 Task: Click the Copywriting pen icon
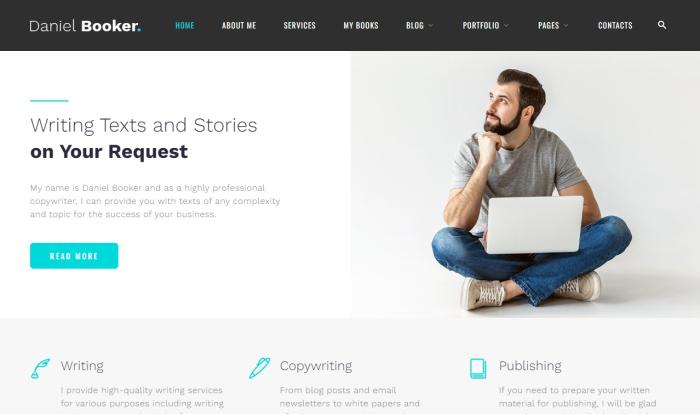tap(259, 368)
